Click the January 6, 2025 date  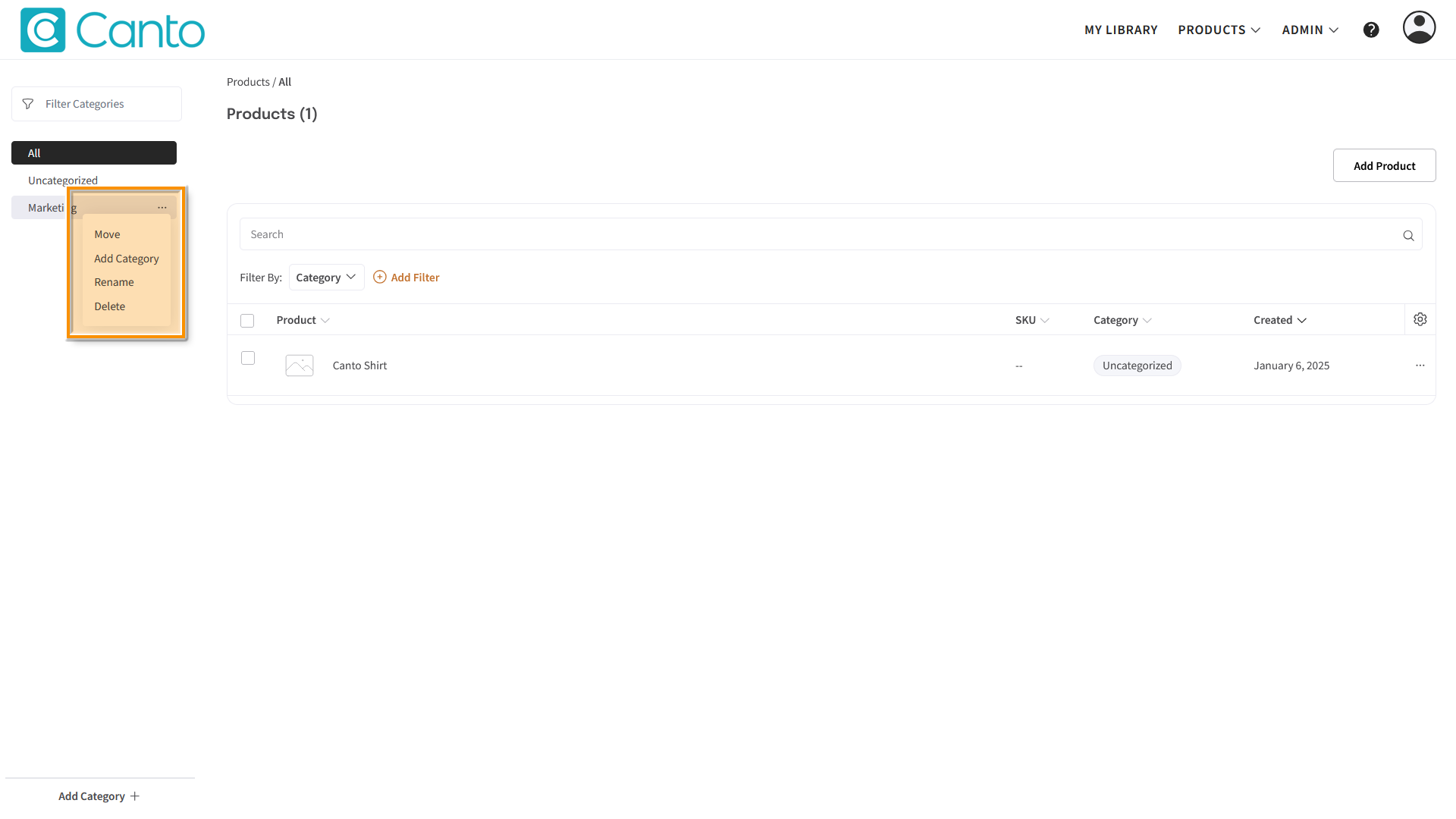point(1291,366)
